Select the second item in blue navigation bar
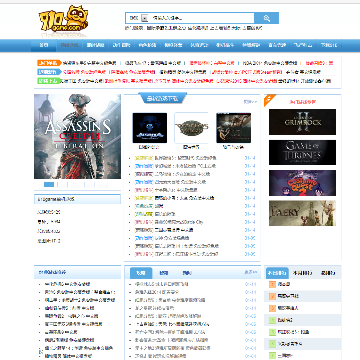This screenshot has height=360, width=360. pyautogui.click(x=70, y=45)
